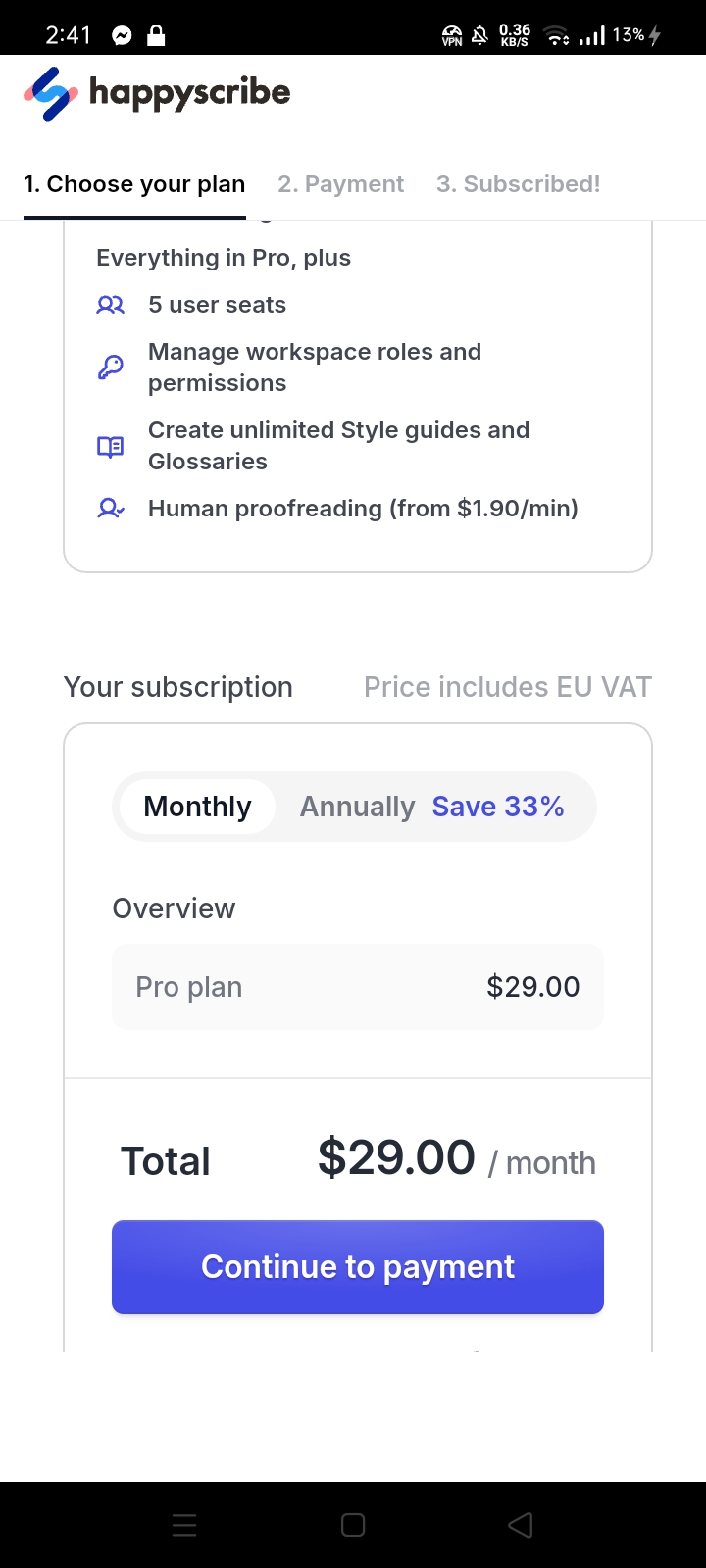This screenshot has height=1568, width=706.
Task: Tap the Happy Scribe logo icon
Action: (50, 93)
